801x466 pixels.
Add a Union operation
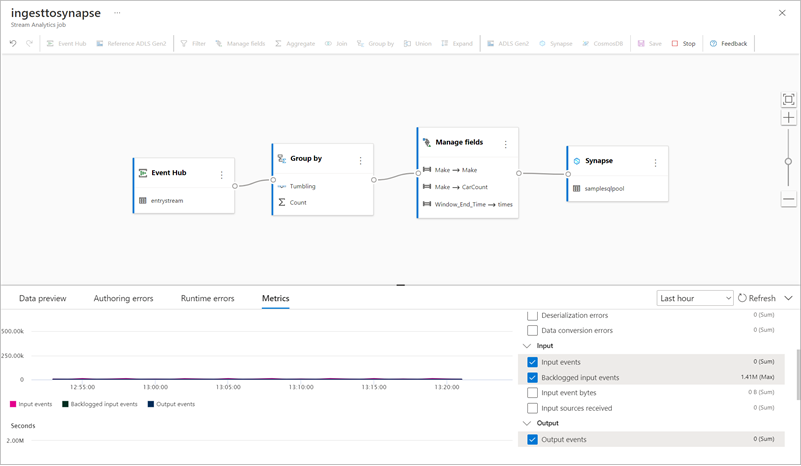(418, 43)
